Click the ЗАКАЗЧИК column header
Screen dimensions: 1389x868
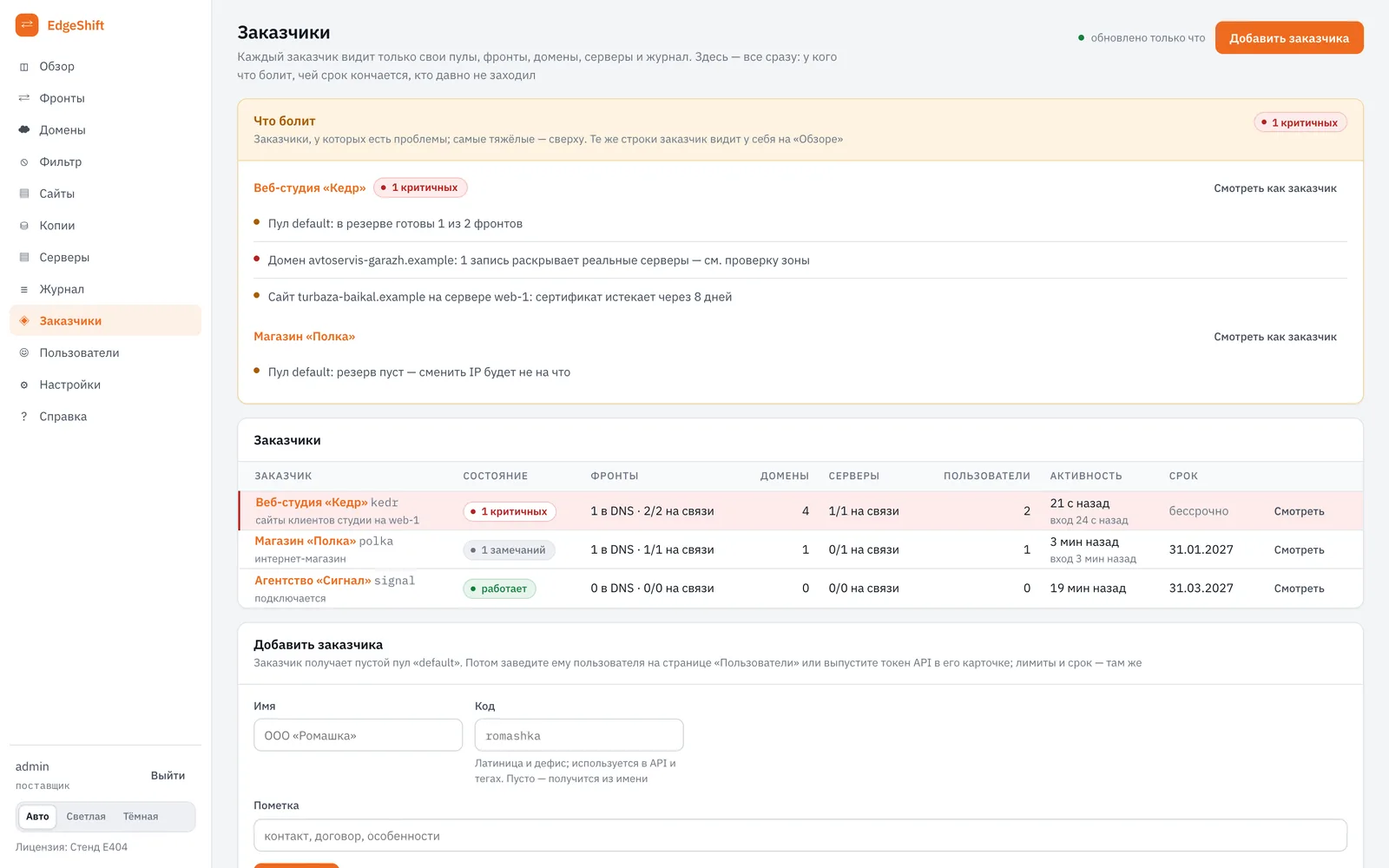tap(283, 476)
